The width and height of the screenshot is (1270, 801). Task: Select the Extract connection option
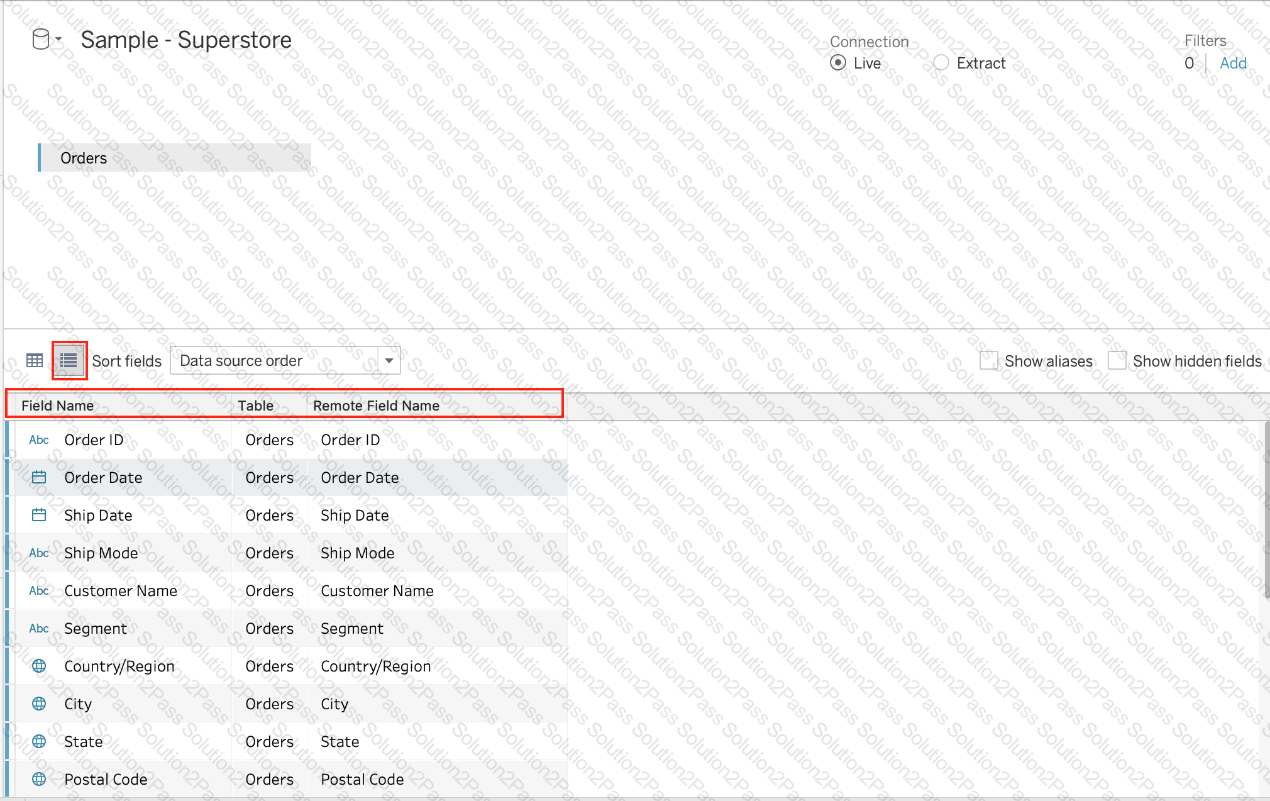[x=941, y=63]
